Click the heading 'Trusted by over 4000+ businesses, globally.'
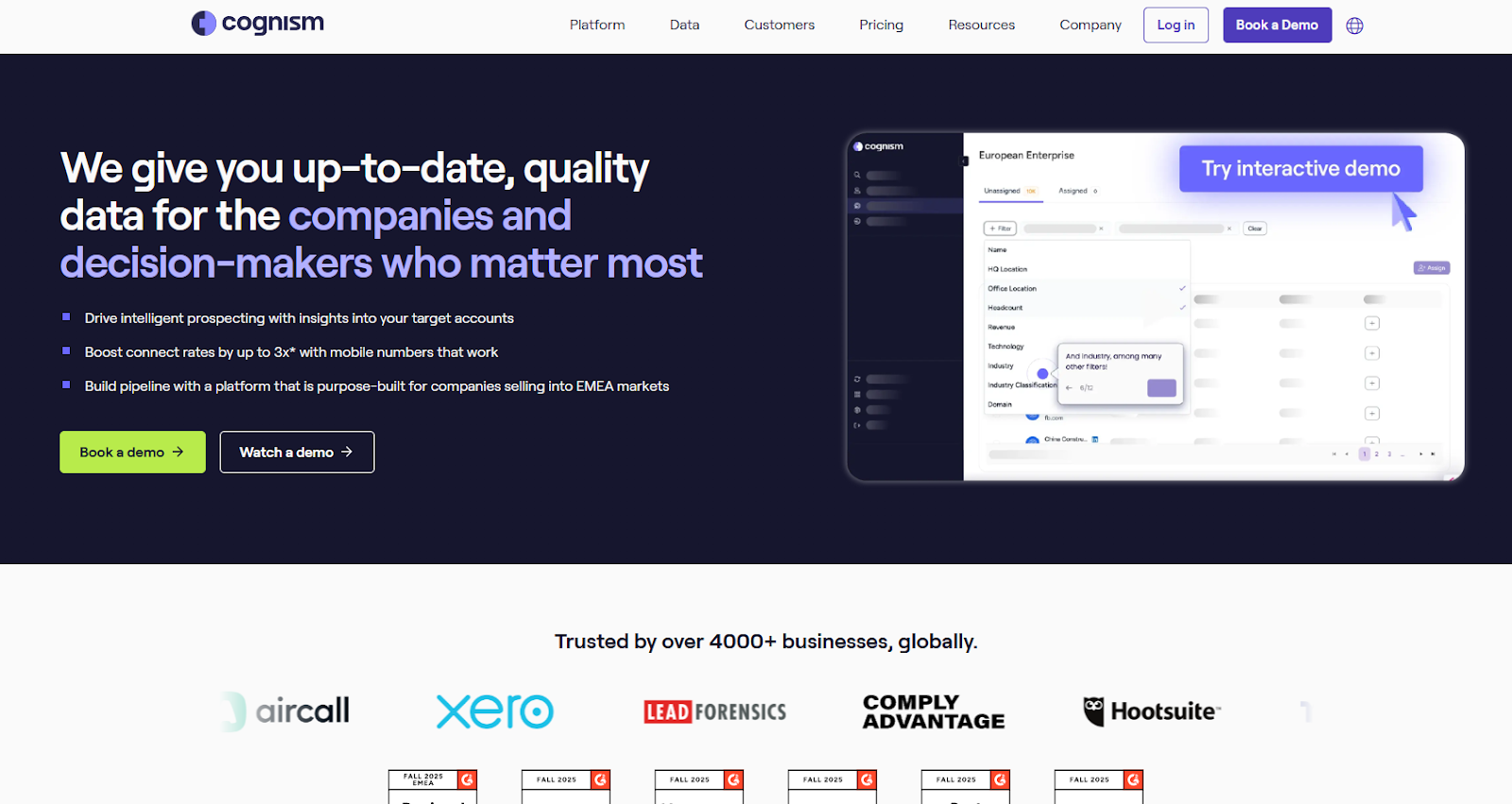Image resolution: width=1512 pixels, height=804 pixels. (x=765, y=641)
